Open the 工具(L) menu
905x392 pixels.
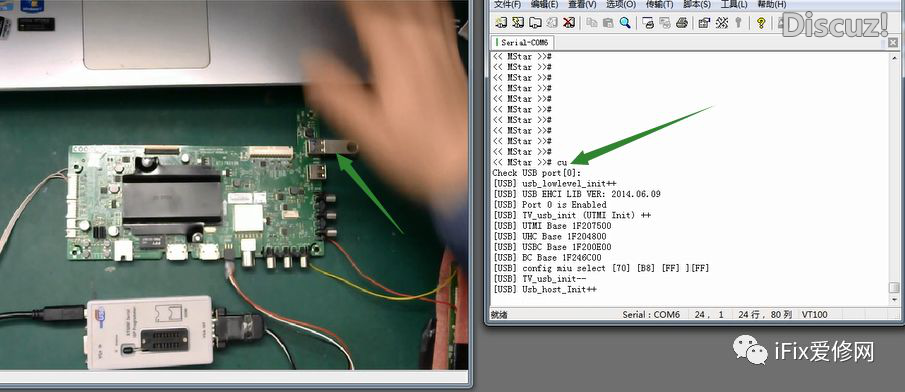(734, 4)
